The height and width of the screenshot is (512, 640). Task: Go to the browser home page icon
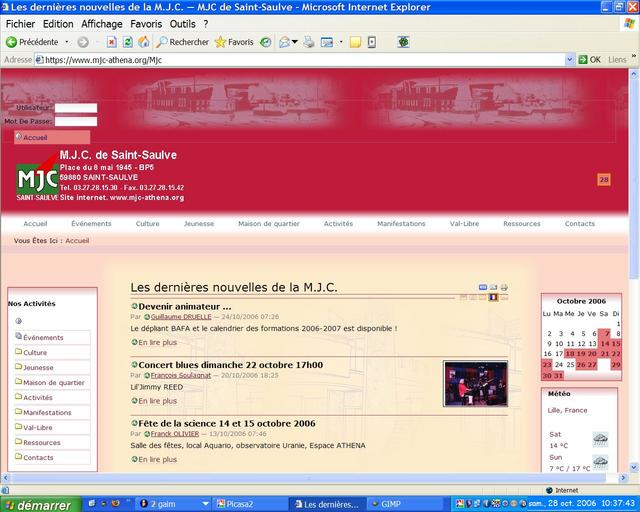[144, 42]
